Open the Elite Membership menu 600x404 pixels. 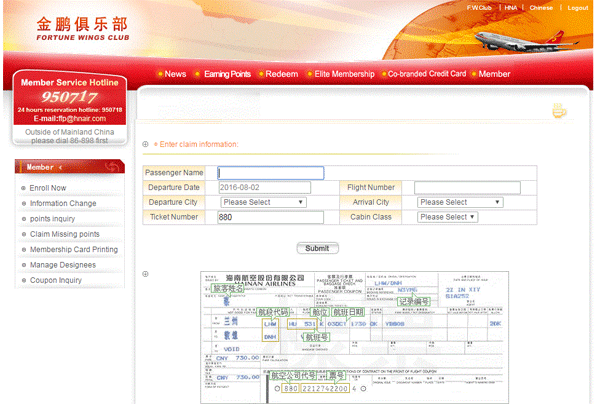click(x=344, y=74)
